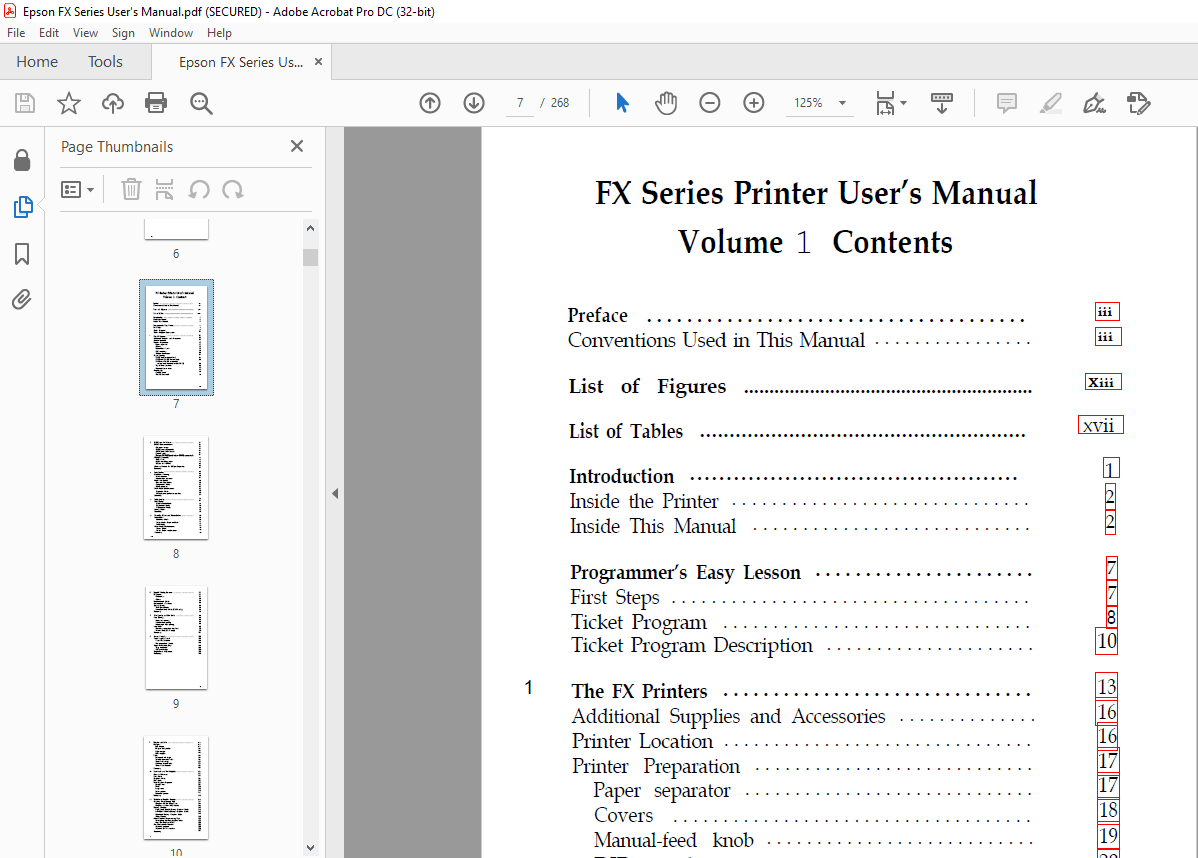Follow the List of Tables xvii link
Image resolution: width=1198 pixels, height=858 pixels.
point(1100,425)
